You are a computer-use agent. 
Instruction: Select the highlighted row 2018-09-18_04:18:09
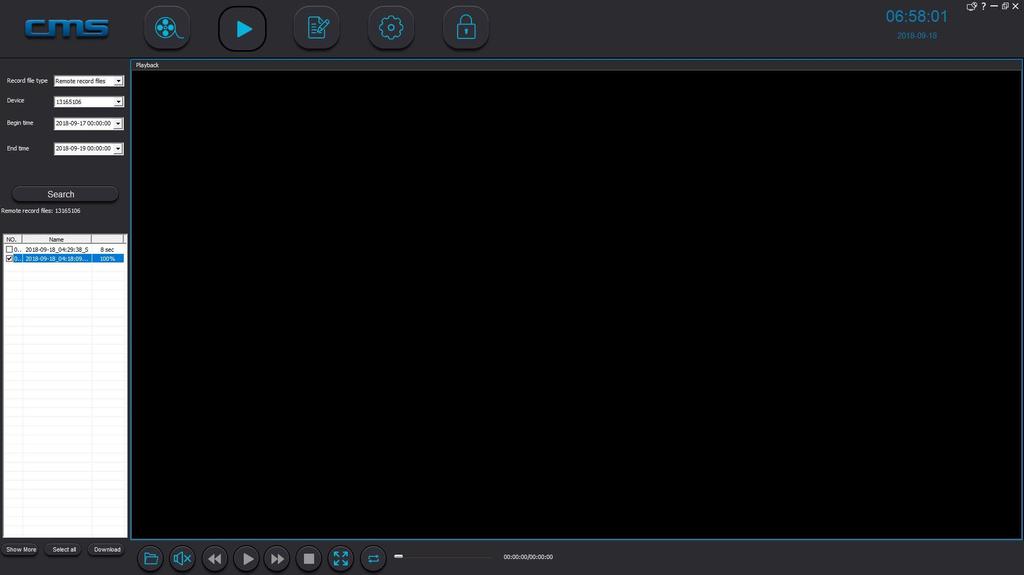click(x=64, y=259)
